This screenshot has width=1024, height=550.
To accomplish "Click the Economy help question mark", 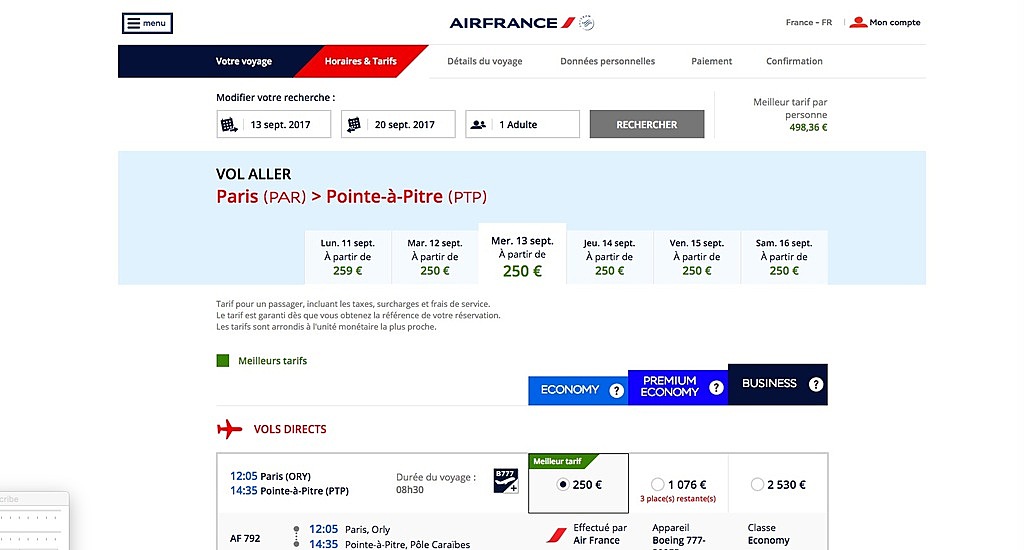I will (616, 391).
